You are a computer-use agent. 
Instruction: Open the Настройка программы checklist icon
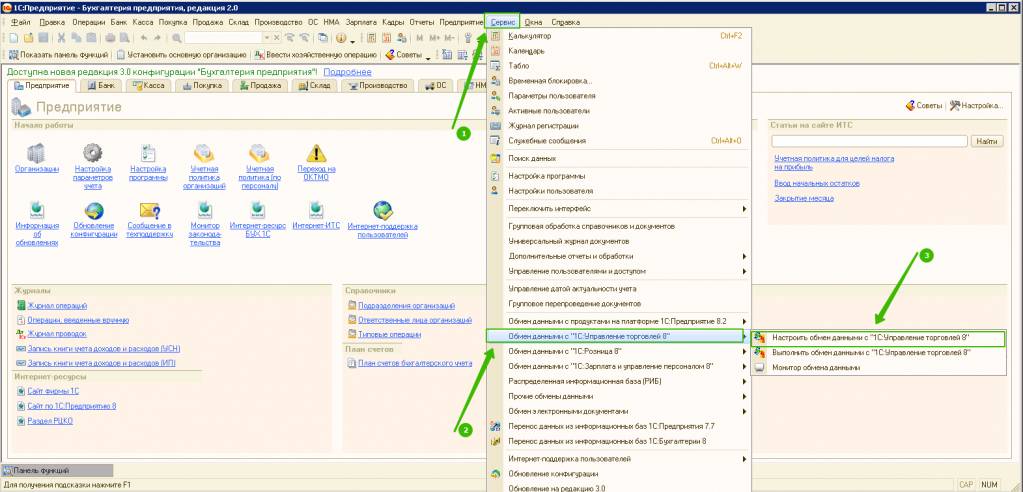pyautogui.click(x=148, y=153)
